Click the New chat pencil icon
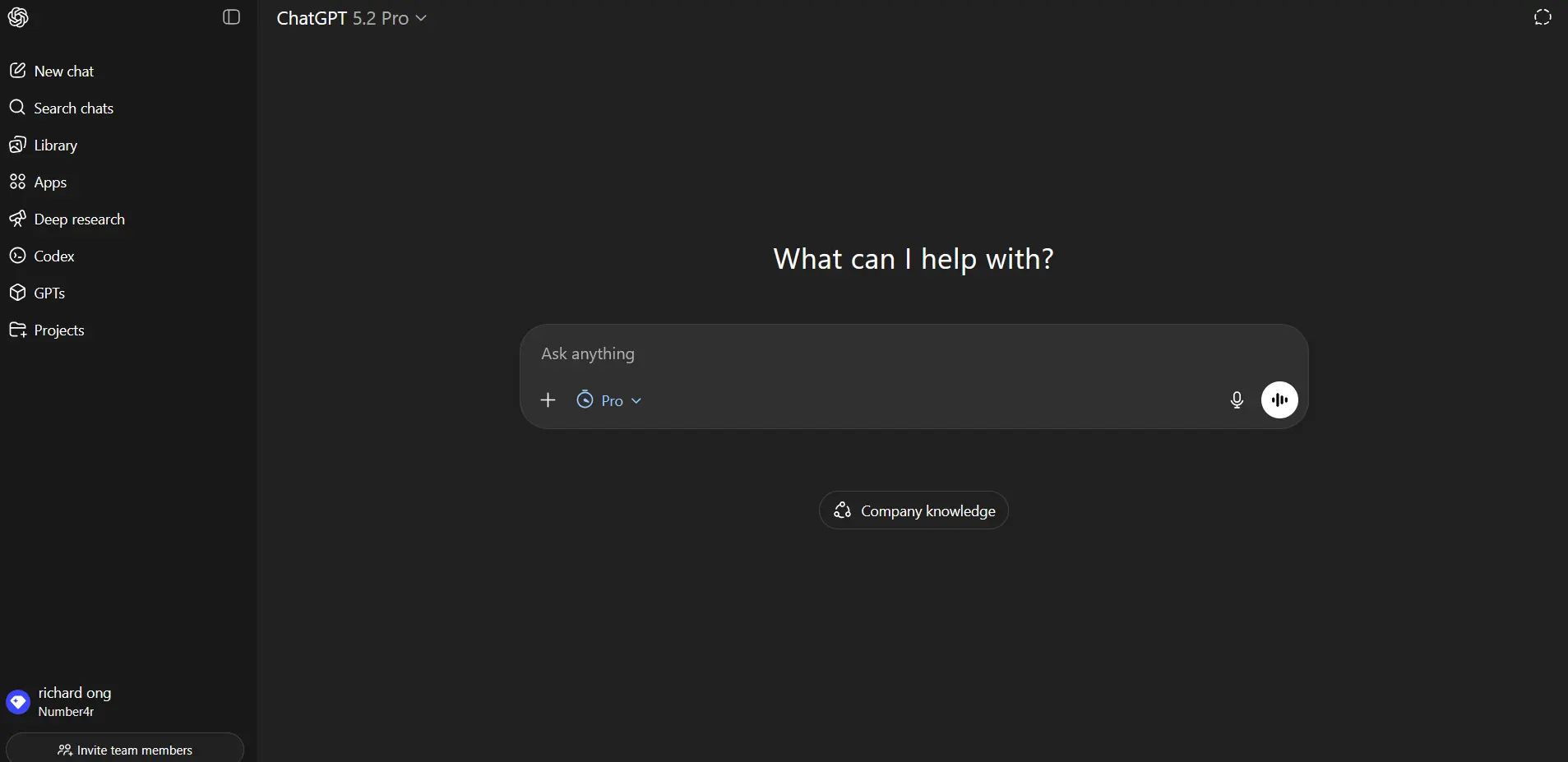Viewport: 1568px width, 762px height. [17, 71]
